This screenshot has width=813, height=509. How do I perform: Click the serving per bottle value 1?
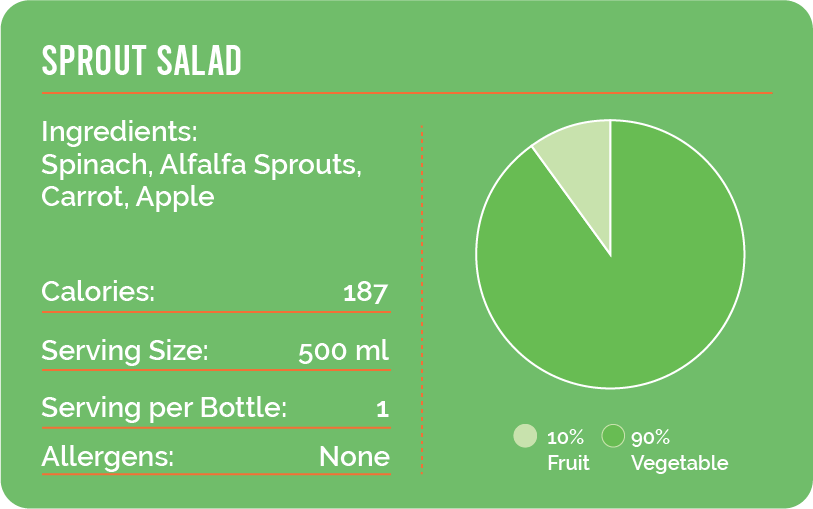pos(382,409)
